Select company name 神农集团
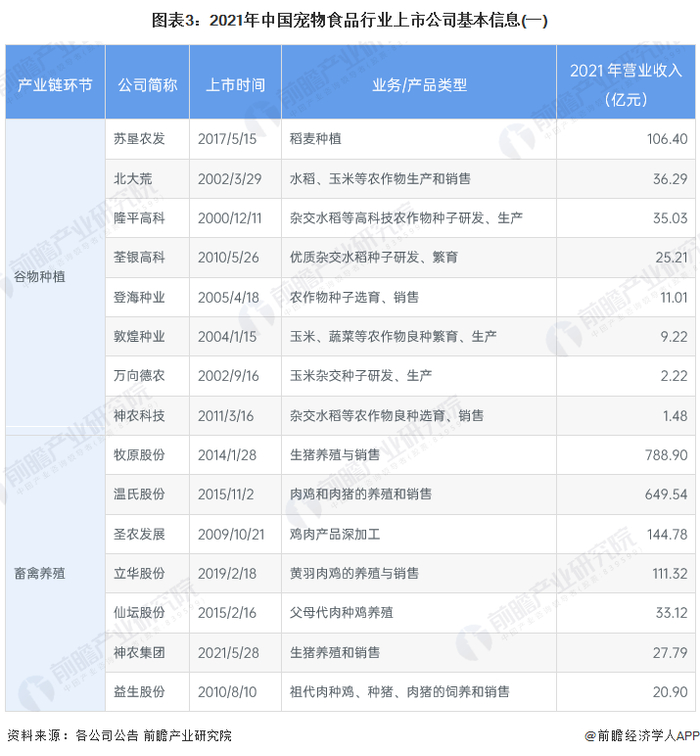 point(139,652)
